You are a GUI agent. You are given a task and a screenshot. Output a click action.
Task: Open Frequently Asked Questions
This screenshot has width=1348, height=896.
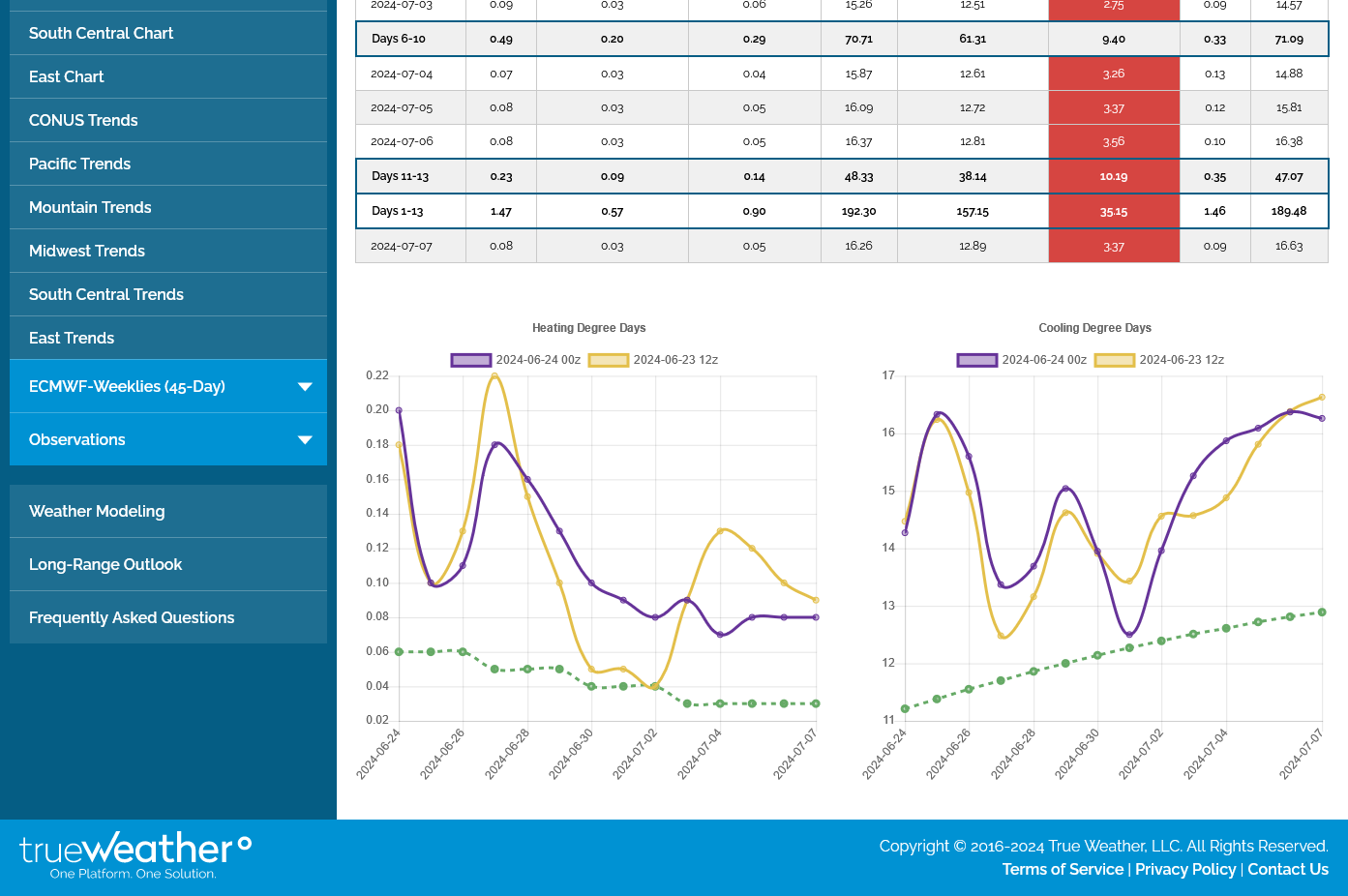click(132, 617)
